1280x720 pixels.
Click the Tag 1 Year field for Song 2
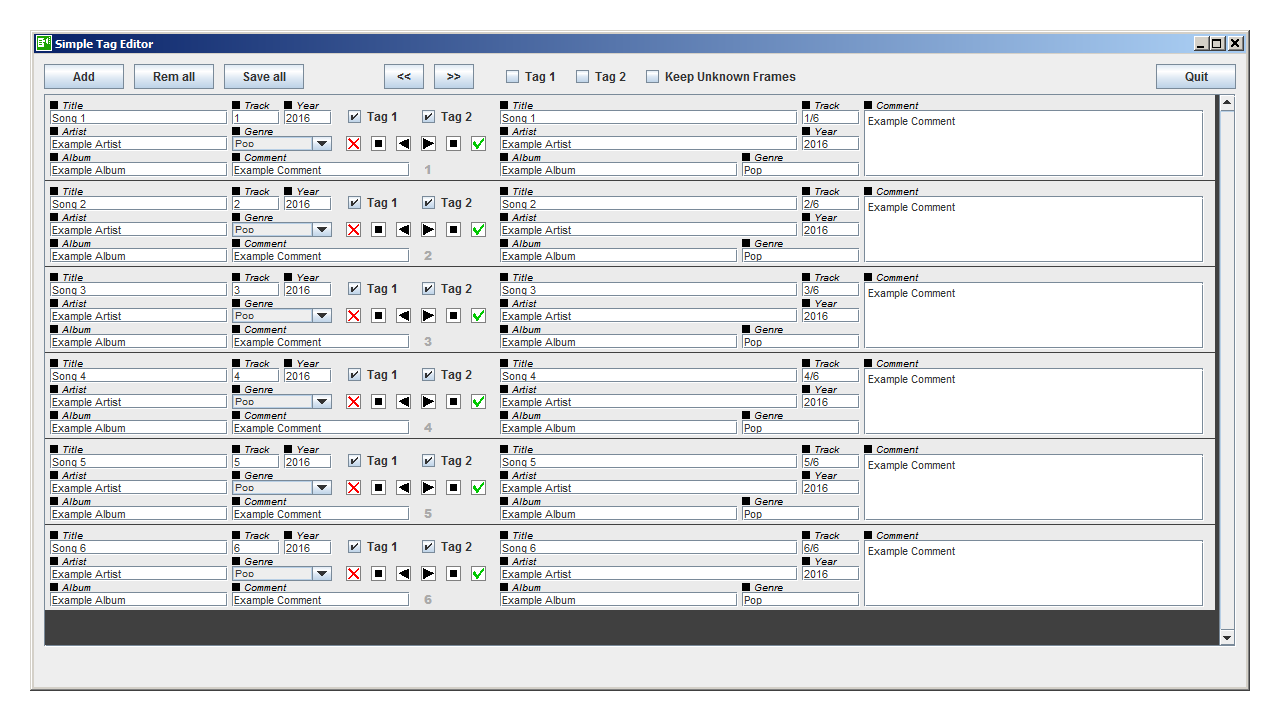(x=307, y=204)
